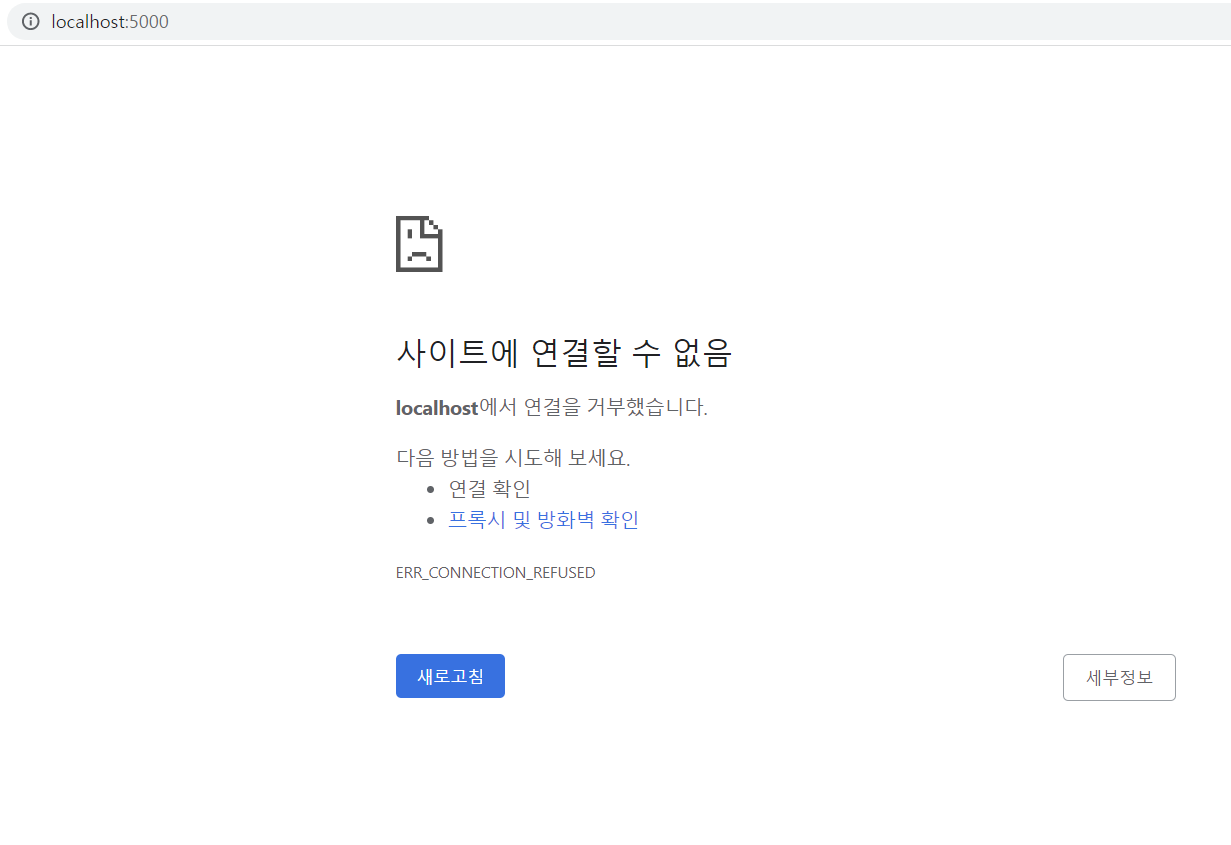
Task: Click the 다음 방법을 시도해 보세요 text
Action: 513,458
